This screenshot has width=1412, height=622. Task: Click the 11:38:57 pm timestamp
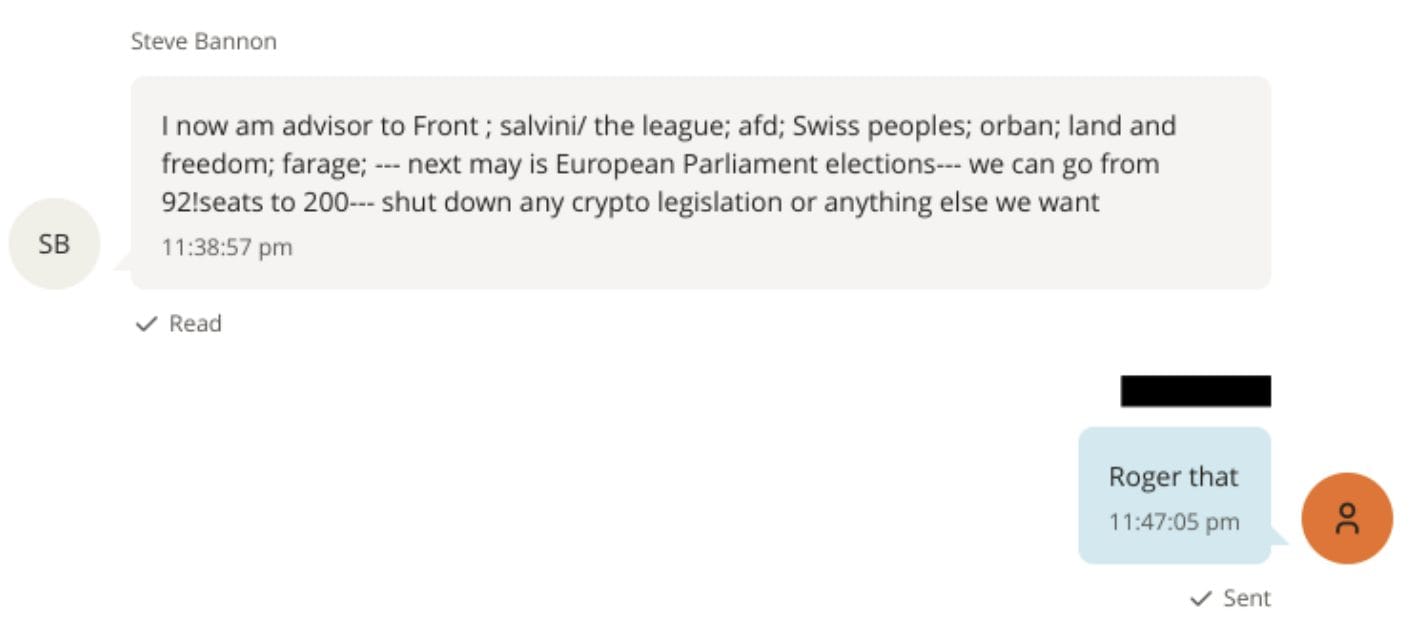pos(227,247)
